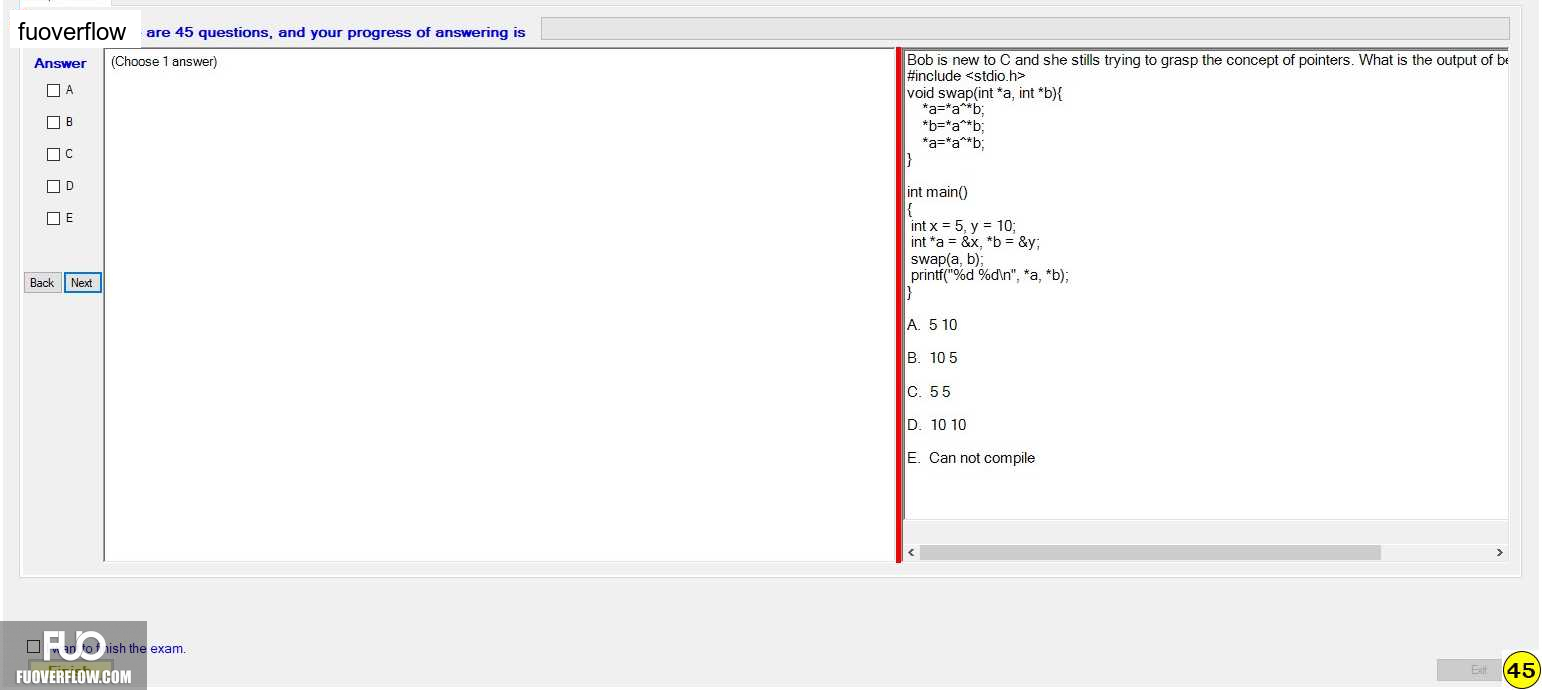Viewport: 1542px width, 690px height.
Task: Click the line 'int *a = &x, *b = &y;'
Action: coord(976,242)
